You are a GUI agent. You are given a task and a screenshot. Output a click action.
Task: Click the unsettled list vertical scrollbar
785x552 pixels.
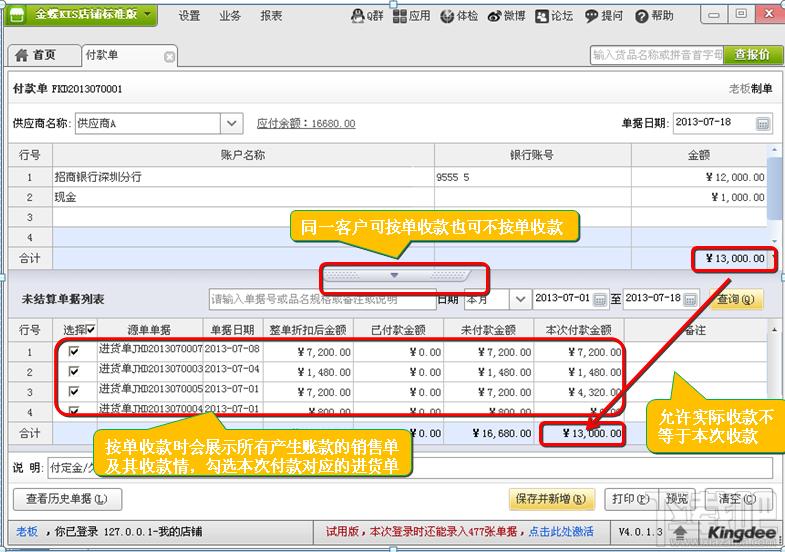click(774, 381)
